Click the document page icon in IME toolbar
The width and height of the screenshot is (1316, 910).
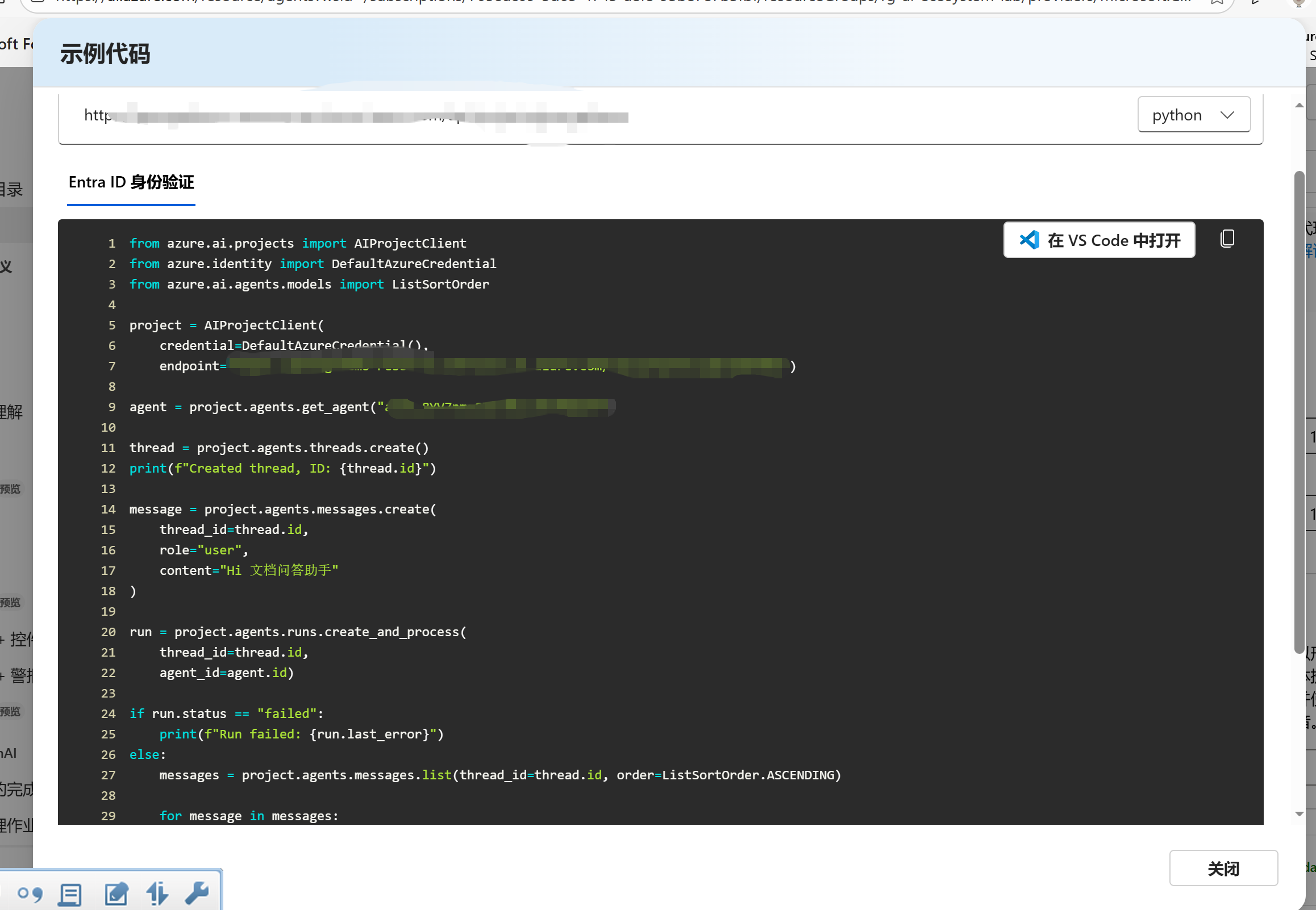(x=70, y=894)
